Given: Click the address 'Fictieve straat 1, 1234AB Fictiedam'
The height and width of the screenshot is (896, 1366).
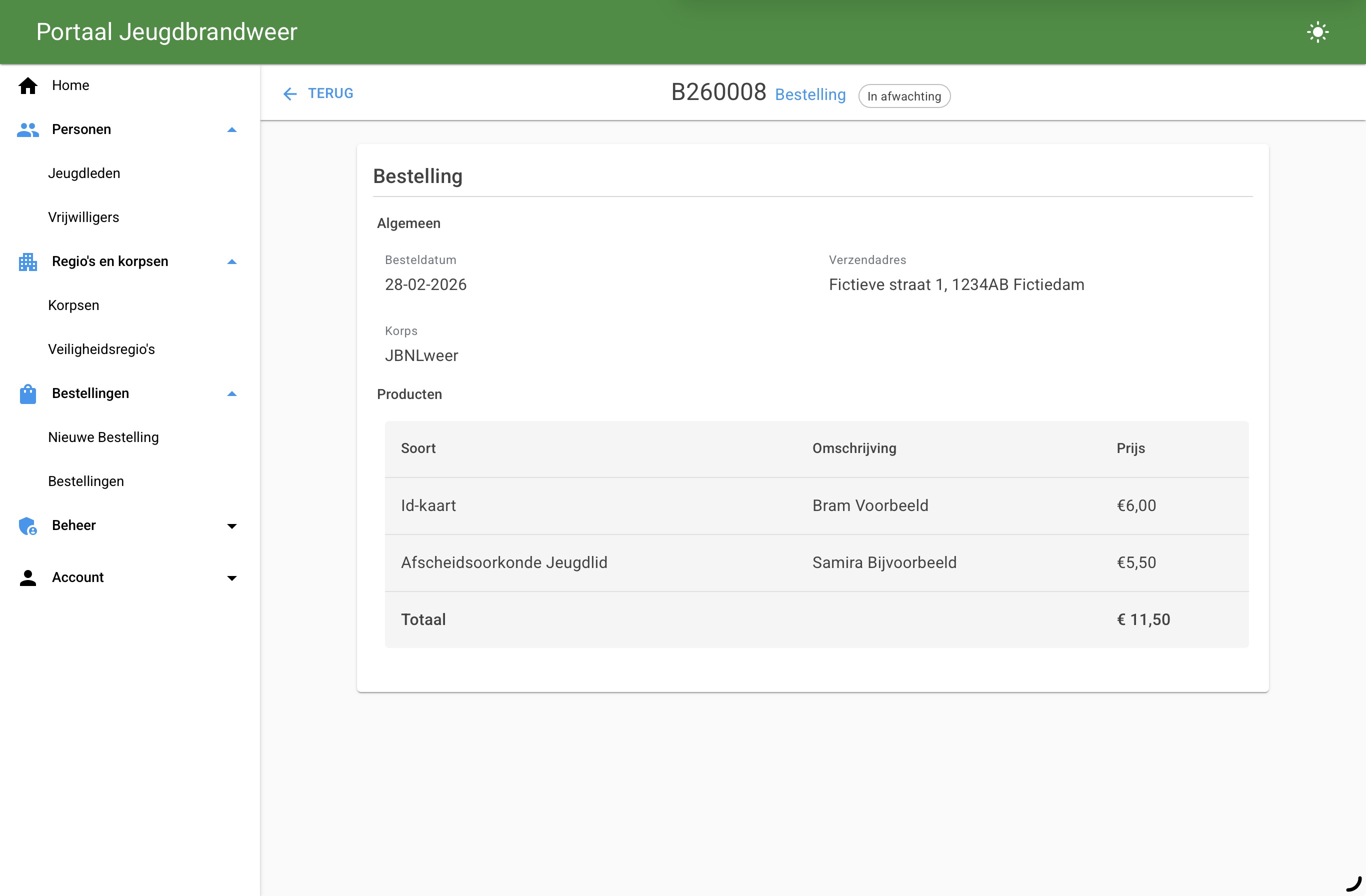Looking at the screenshot, I should coord(956,284).
